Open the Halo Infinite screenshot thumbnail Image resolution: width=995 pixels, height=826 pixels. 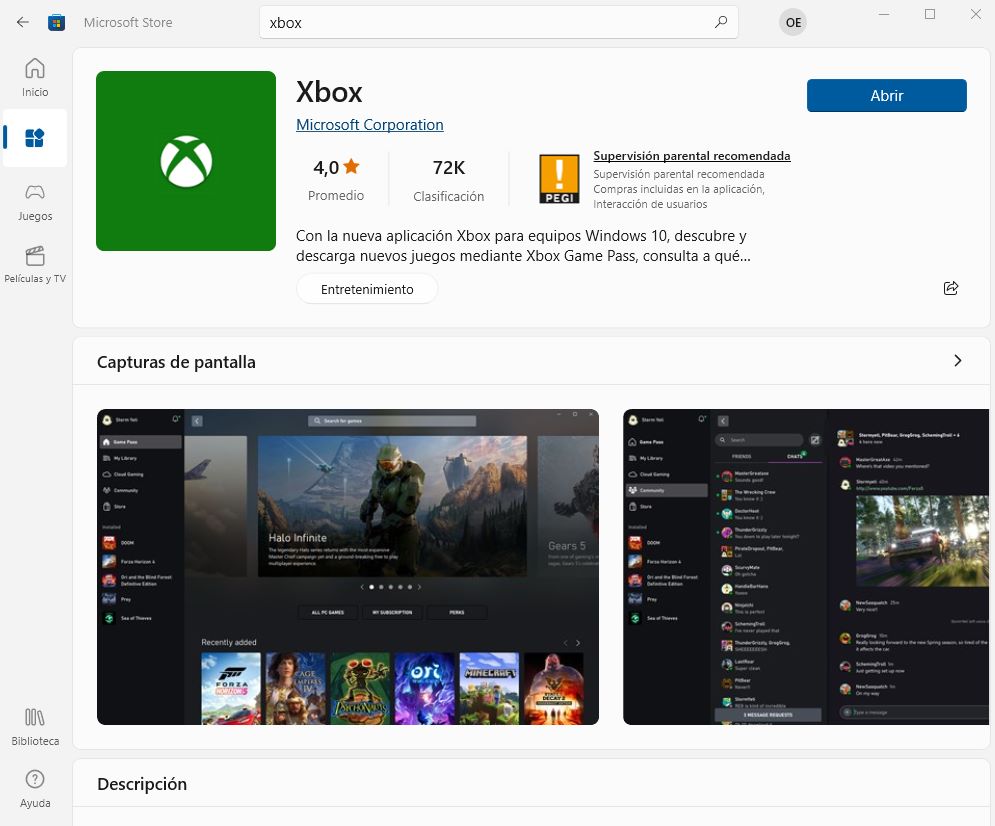[x=348, y=566]
